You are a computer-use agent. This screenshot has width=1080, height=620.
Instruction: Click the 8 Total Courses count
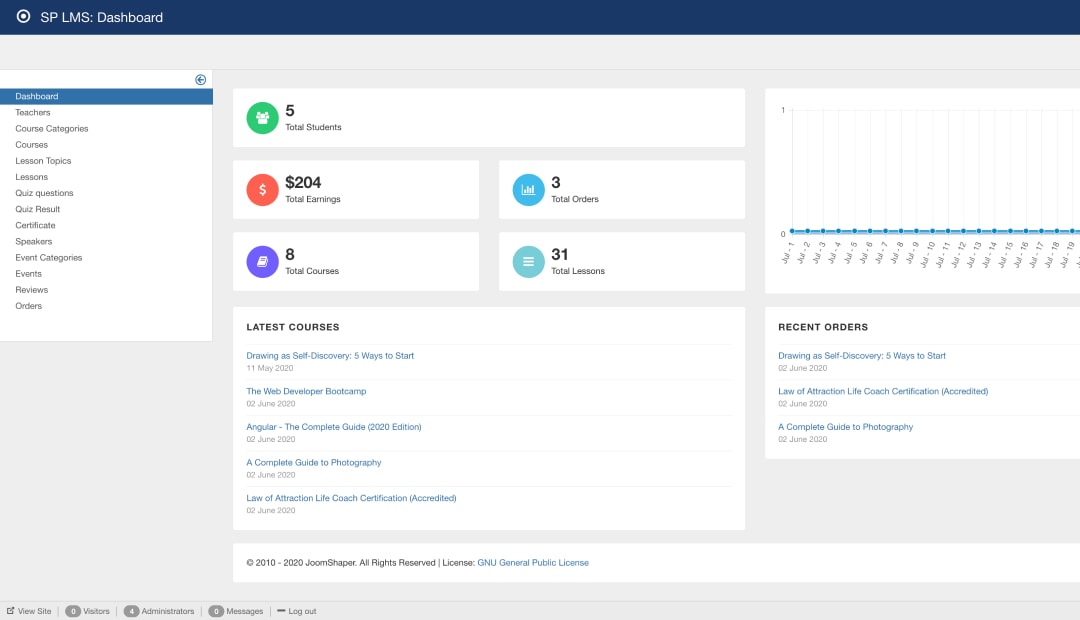coord(290,254)
